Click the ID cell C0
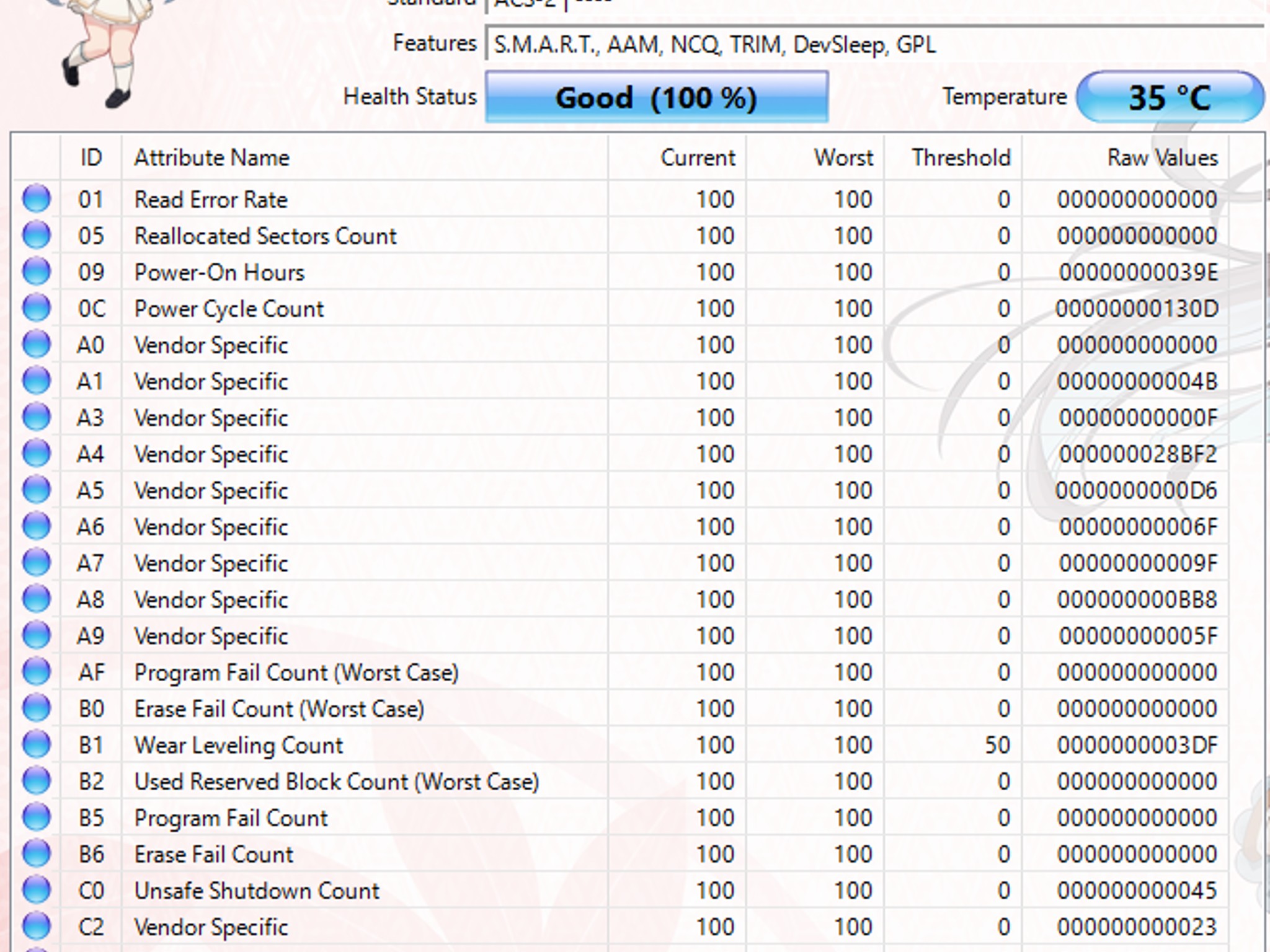This screenshot has height=952, width=1270. (x=92, y=891)
